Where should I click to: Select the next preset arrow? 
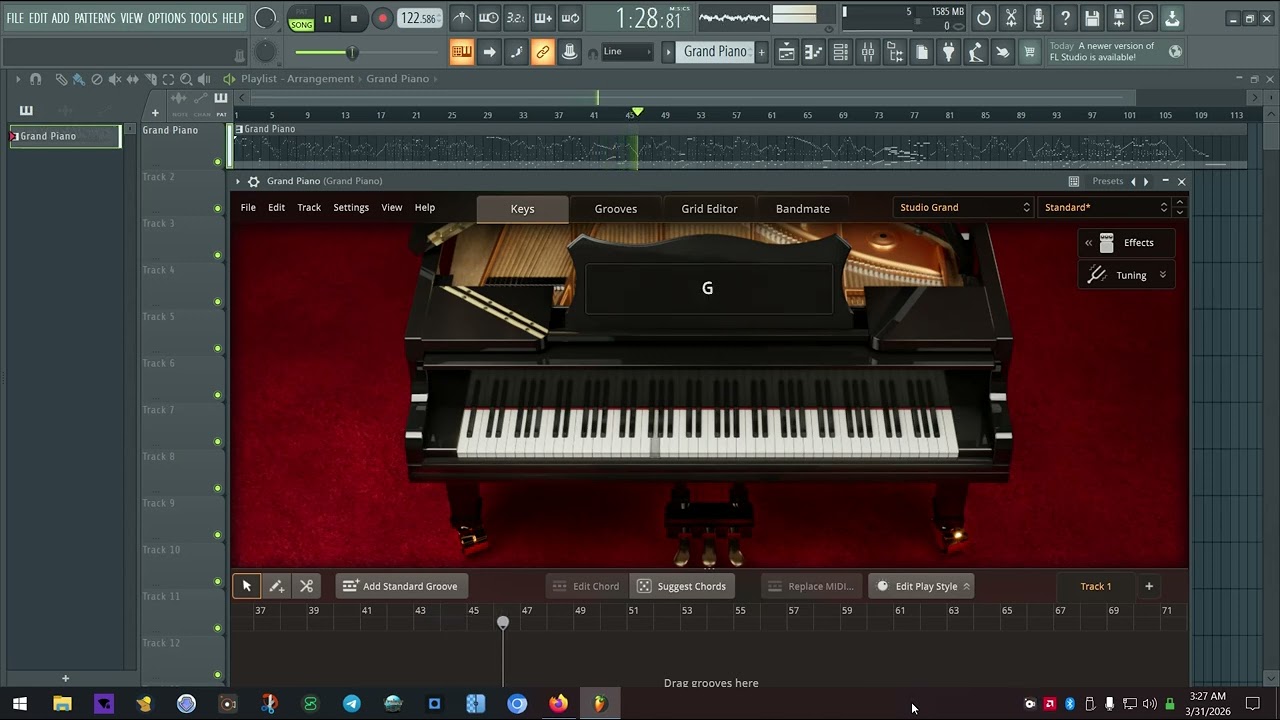tap(1146, 181)
